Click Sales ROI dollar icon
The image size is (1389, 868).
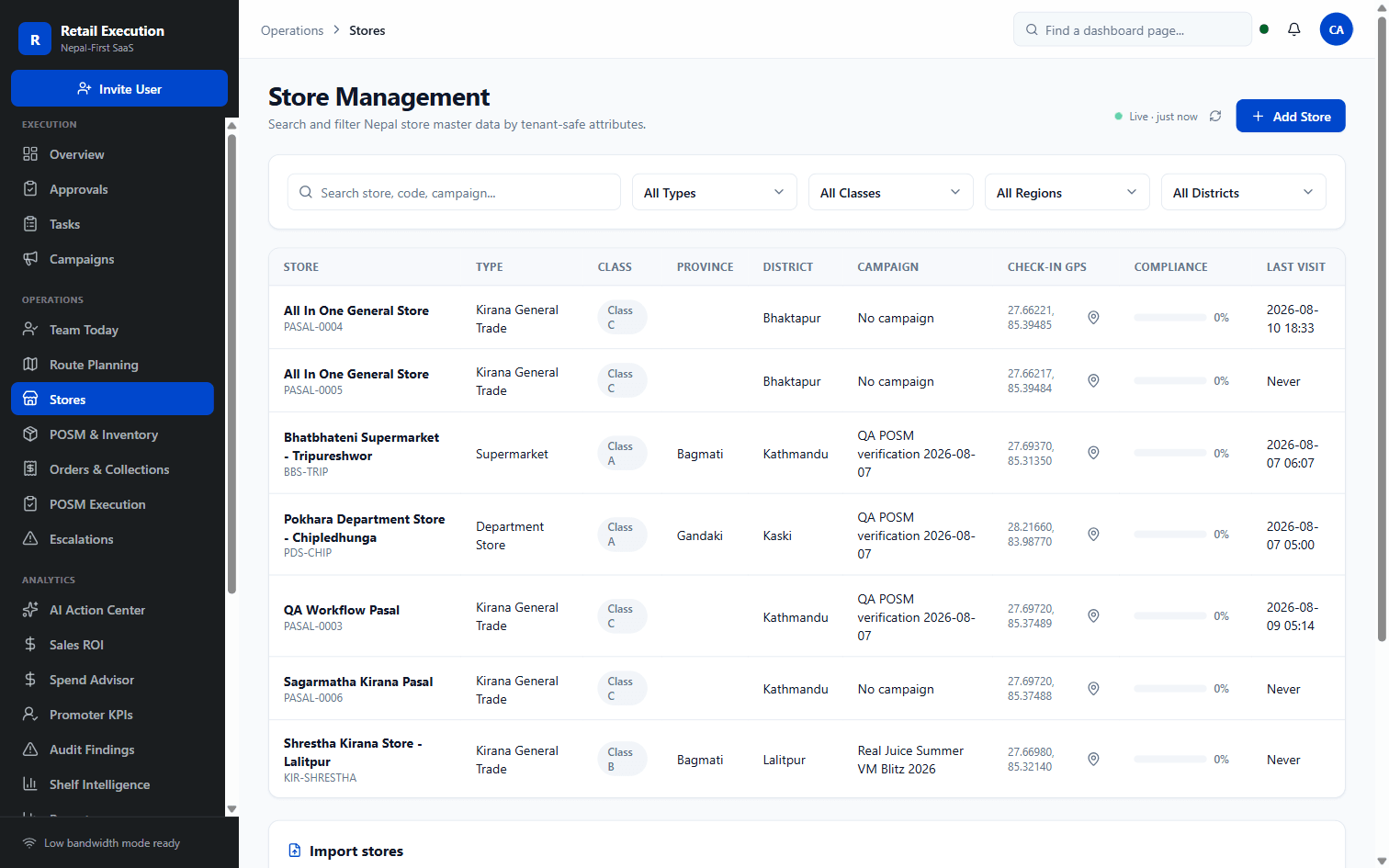coord(30,644)
